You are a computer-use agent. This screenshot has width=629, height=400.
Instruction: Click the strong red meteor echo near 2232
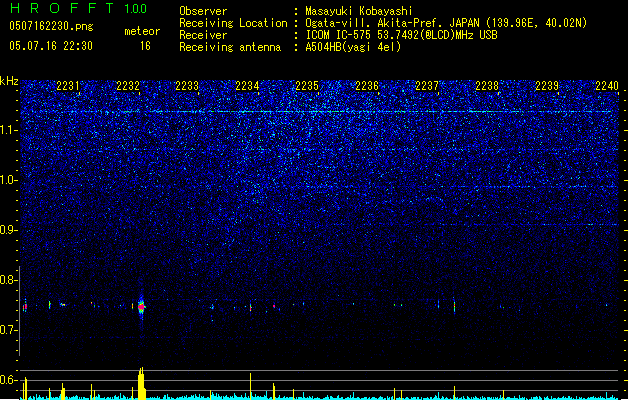pyautogui.click(x=141, y=307)
